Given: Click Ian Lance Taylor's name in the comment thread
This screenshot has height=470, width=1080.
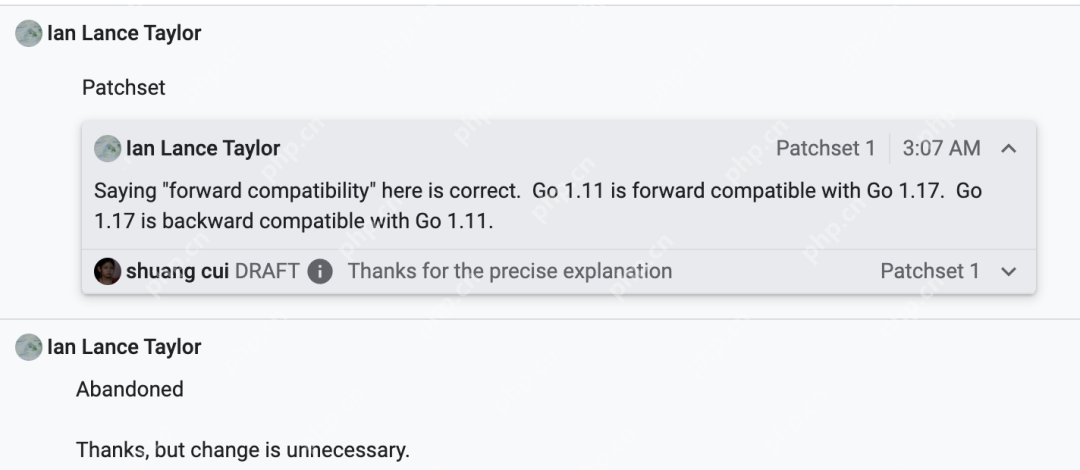Looking at the screenshot, I should point(203,148).
